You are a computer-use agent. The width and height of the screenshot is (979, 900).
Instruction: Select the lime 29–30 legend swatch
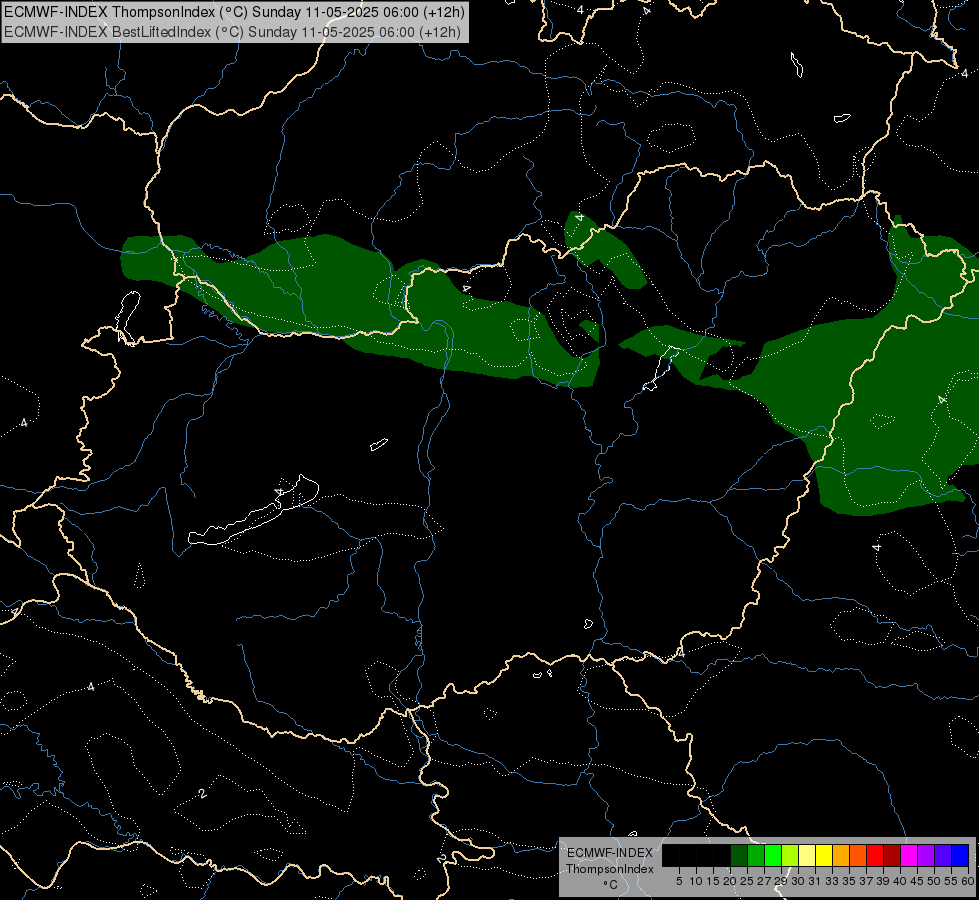coord(790,855)
